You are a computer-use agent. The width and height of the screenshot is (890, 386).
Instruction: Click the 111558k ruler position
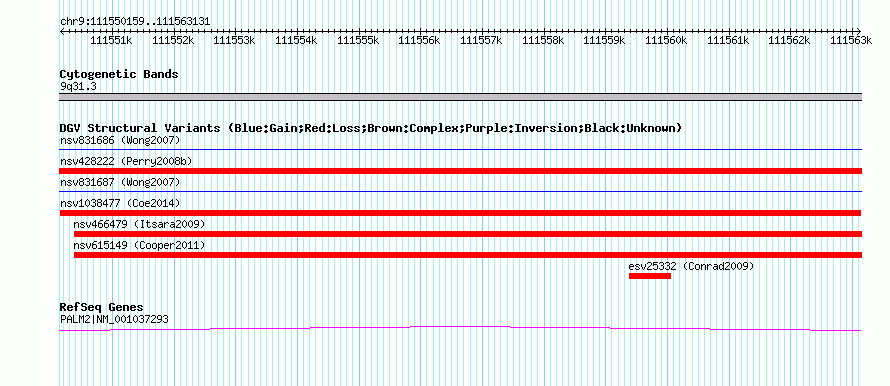[543, 40]
